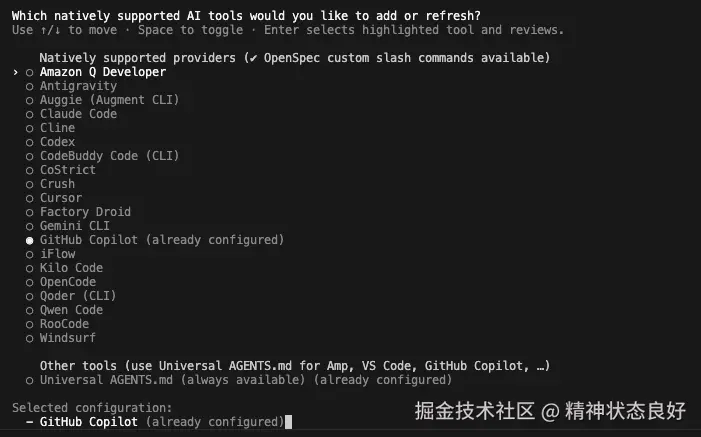Click the Codex provider entry
The image size is (701, 437).
(57, 142)
